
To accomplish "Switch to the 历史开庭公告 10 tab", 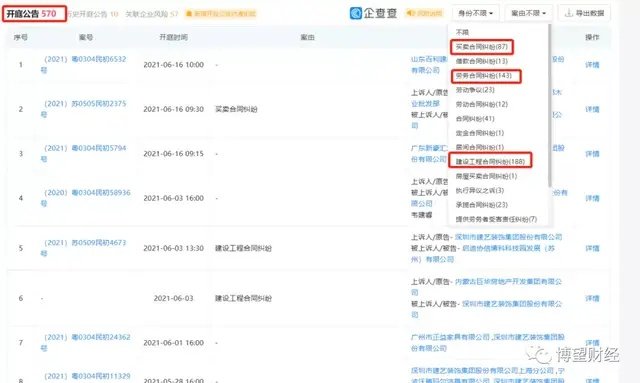I will coord(93,14).
